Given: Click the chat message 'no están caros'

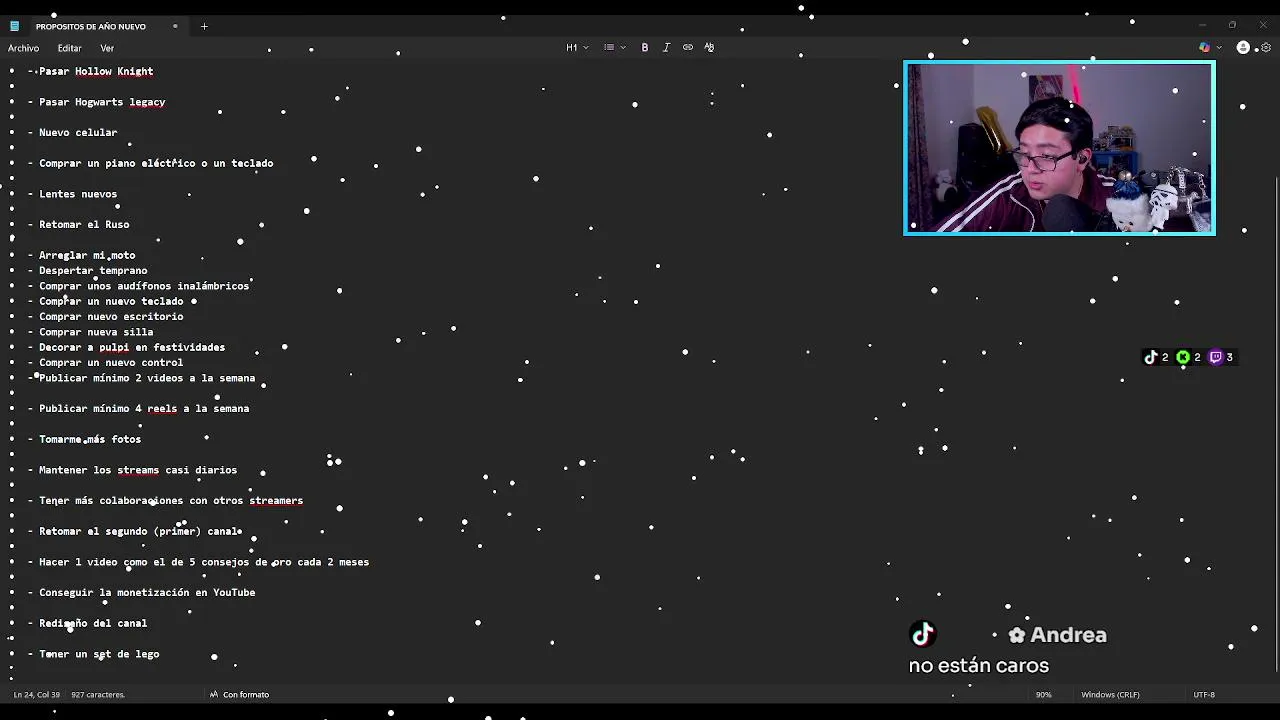Looking at the screenshot, I should (979, 665).
